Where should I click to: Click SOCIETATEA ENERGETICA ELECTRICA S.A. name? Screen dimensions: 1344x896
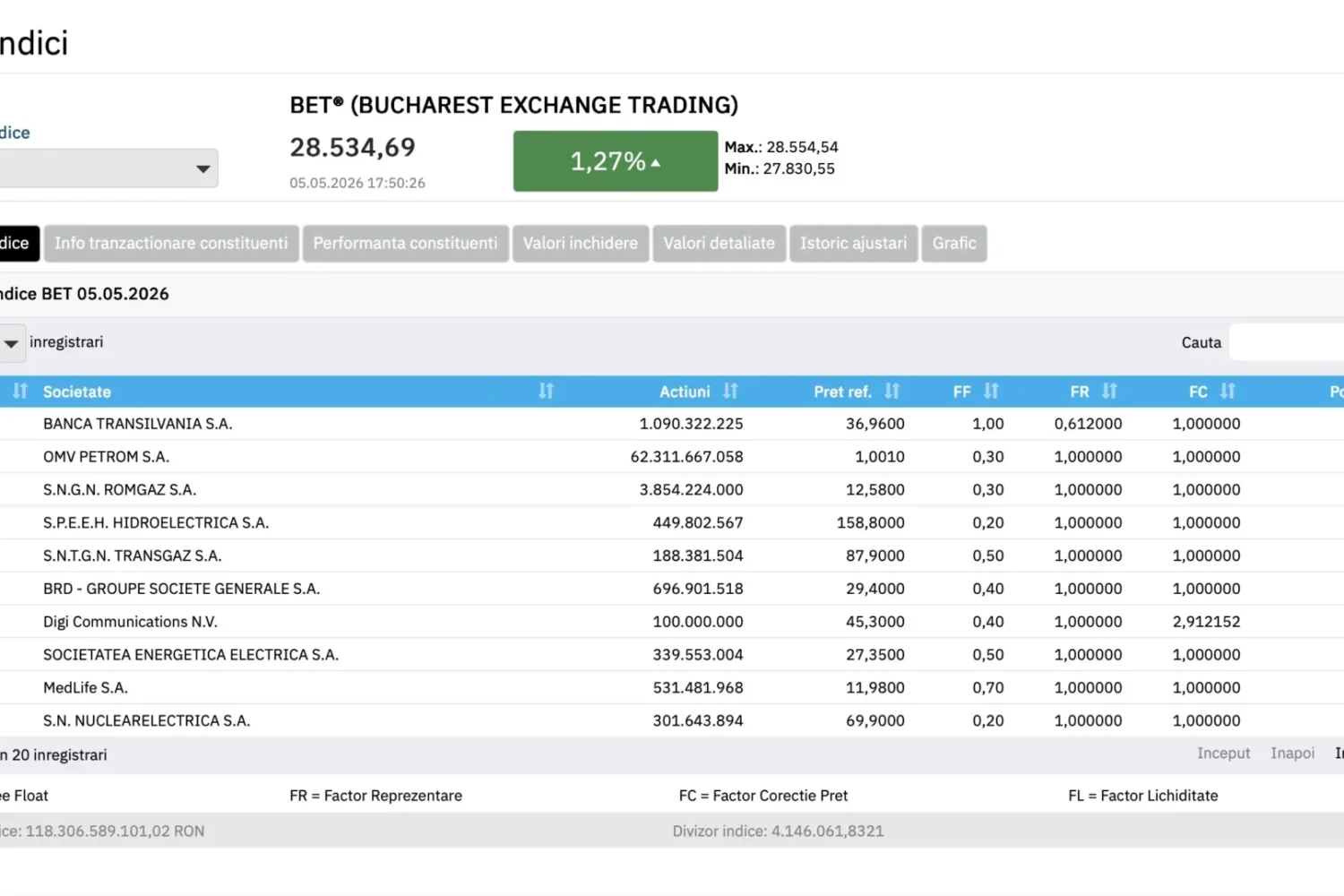tap(191, 655)
